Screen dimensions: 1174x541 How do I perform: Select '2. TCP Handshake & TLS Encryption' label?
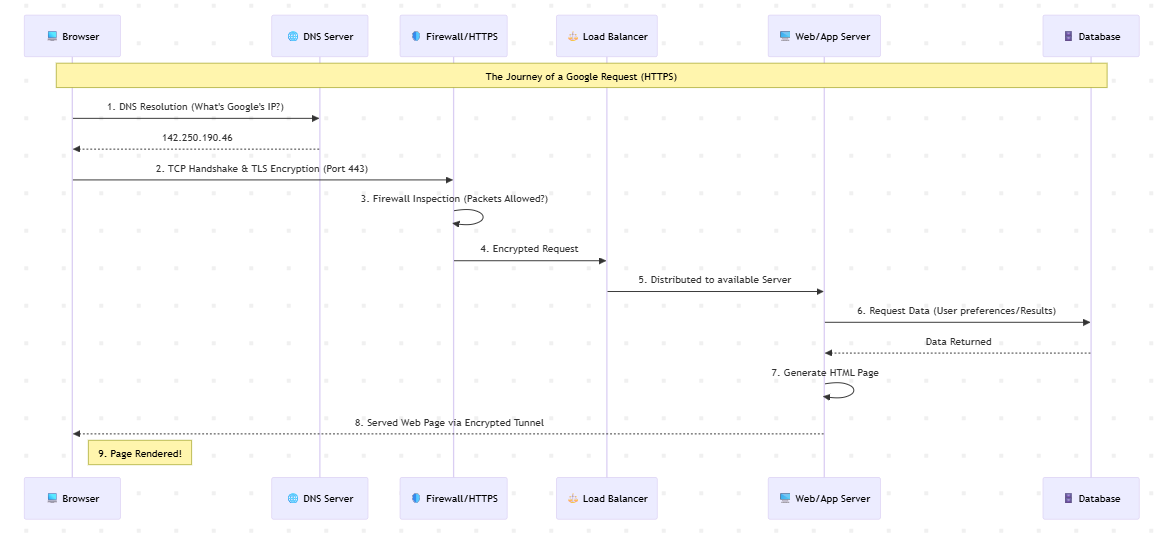point(262,168)
